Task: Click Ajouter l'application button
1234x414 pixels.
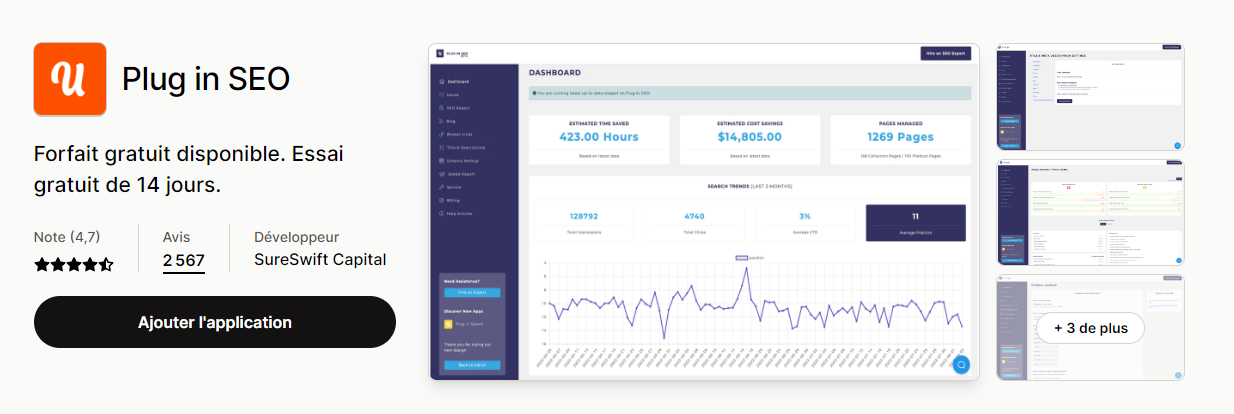Action: coord(215,322)
